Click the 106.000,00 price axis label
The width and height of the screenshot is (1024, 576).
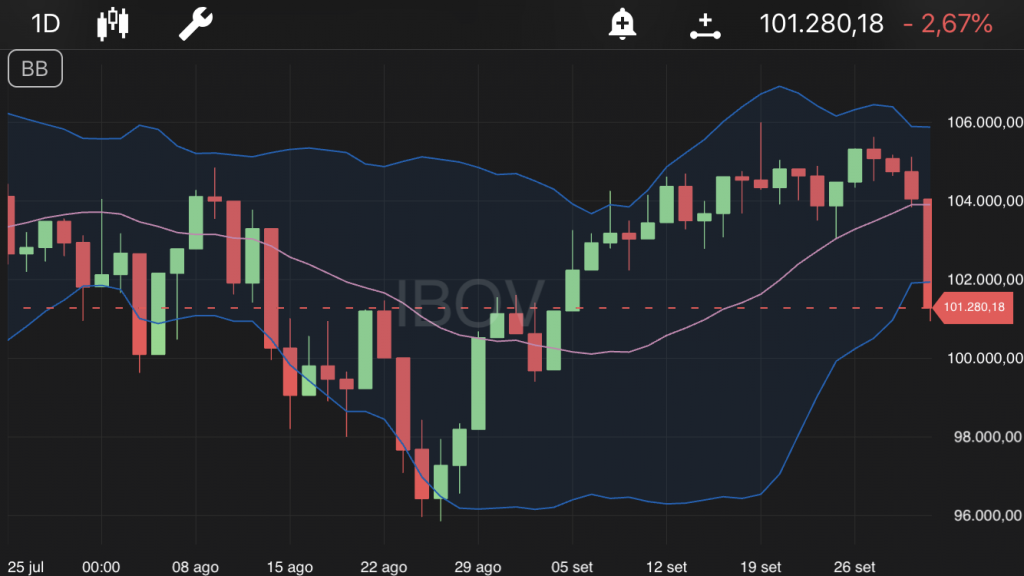985,123
